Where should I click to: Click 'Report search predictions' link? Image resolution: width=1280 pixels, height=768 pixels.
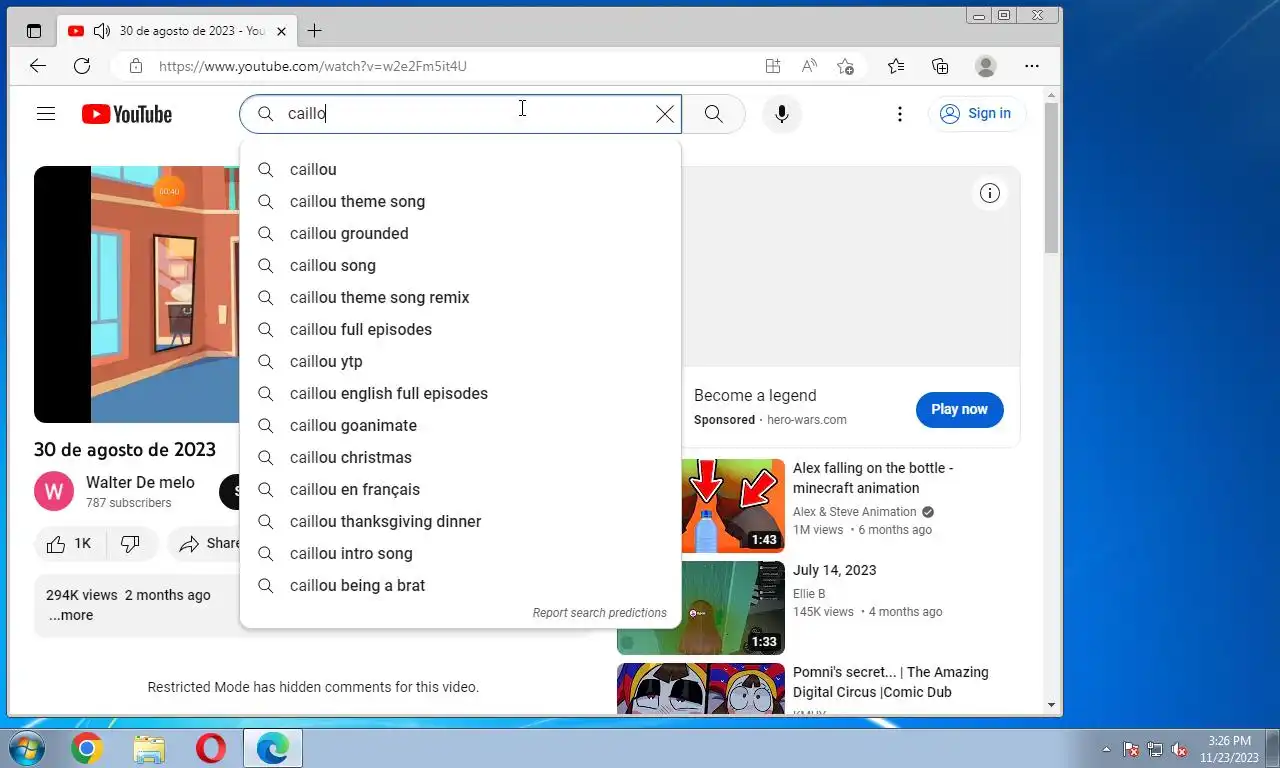(599, 613)
